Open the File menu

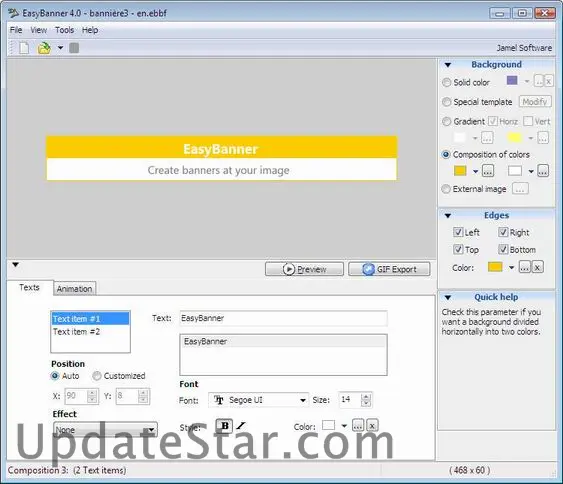click(16, 30)
